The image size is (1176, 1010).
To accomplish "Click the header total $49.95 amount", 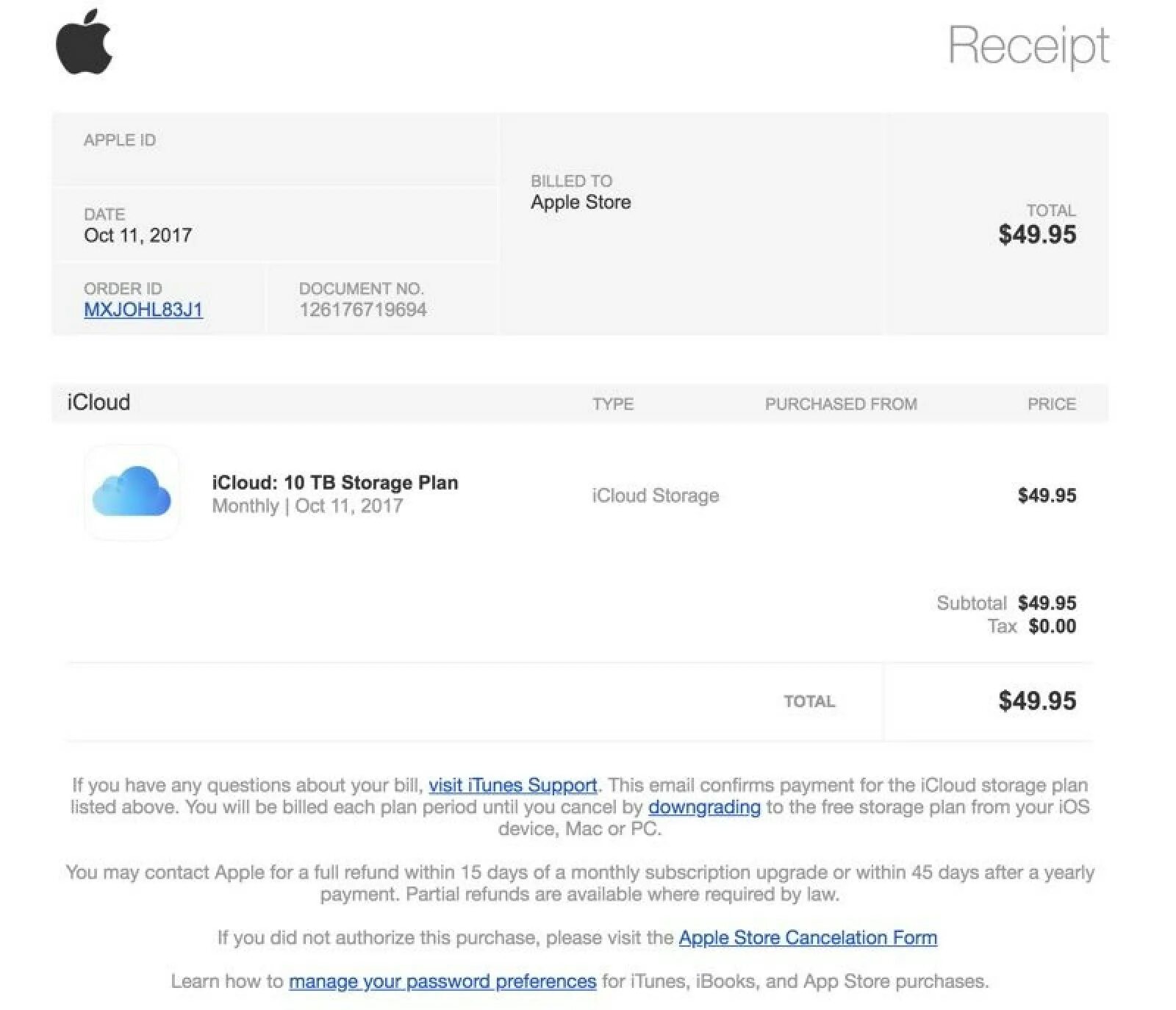I will click(1037, 234).
